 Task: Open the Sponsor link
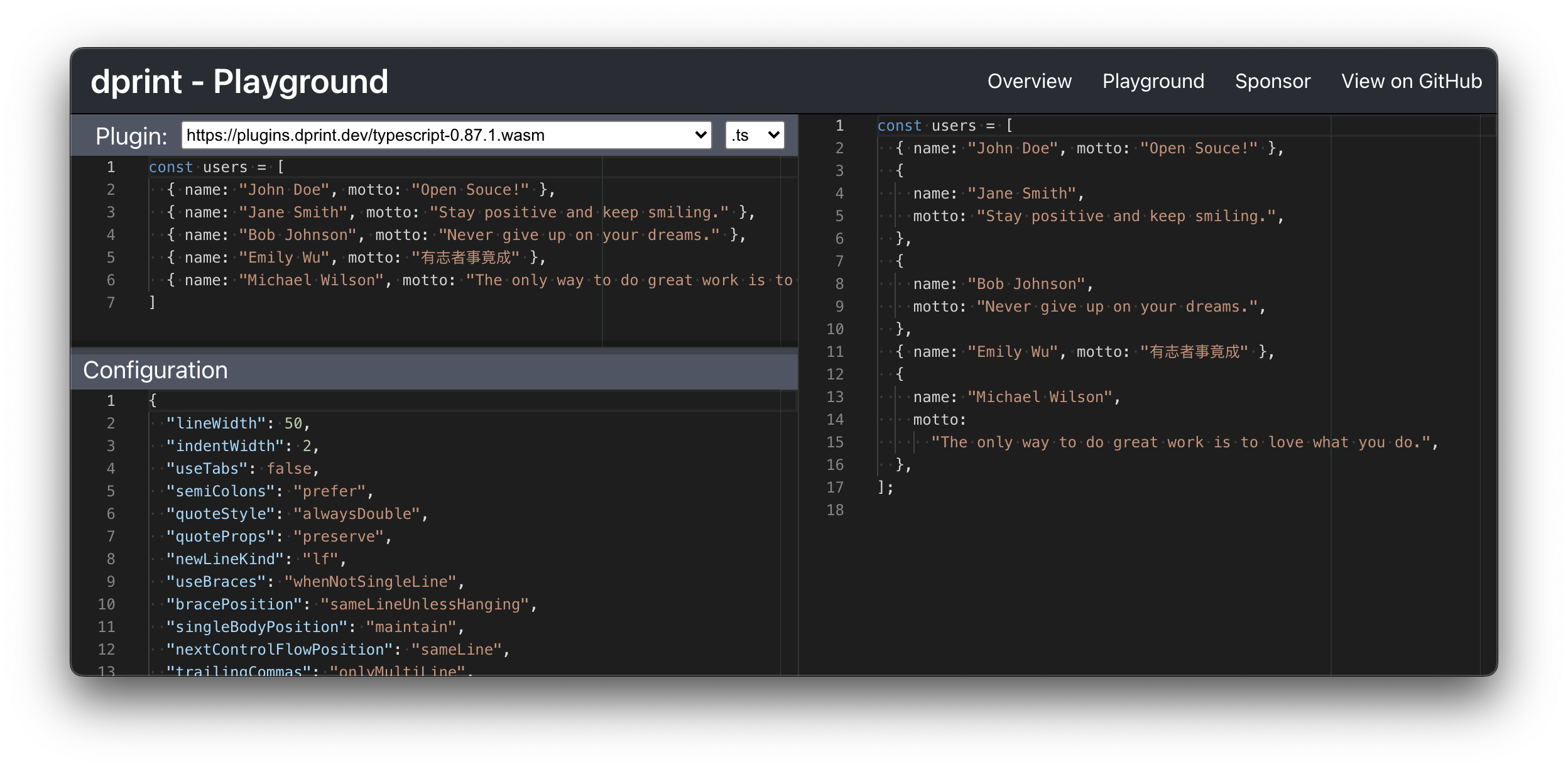click(x=1272, y=81)
